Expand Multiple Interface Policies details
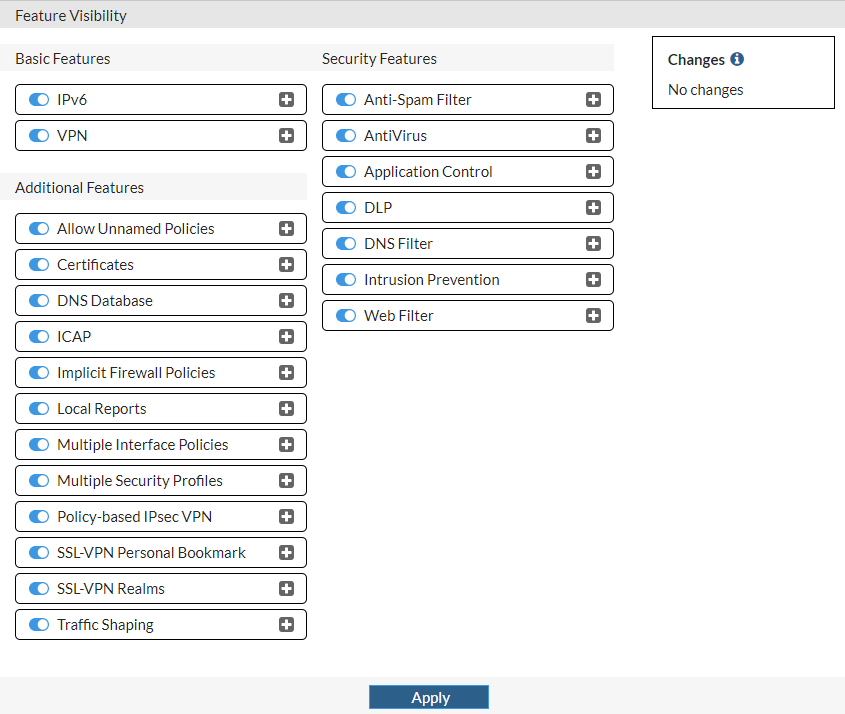Screen dimensions: 845x714 (x=286, y=445)
